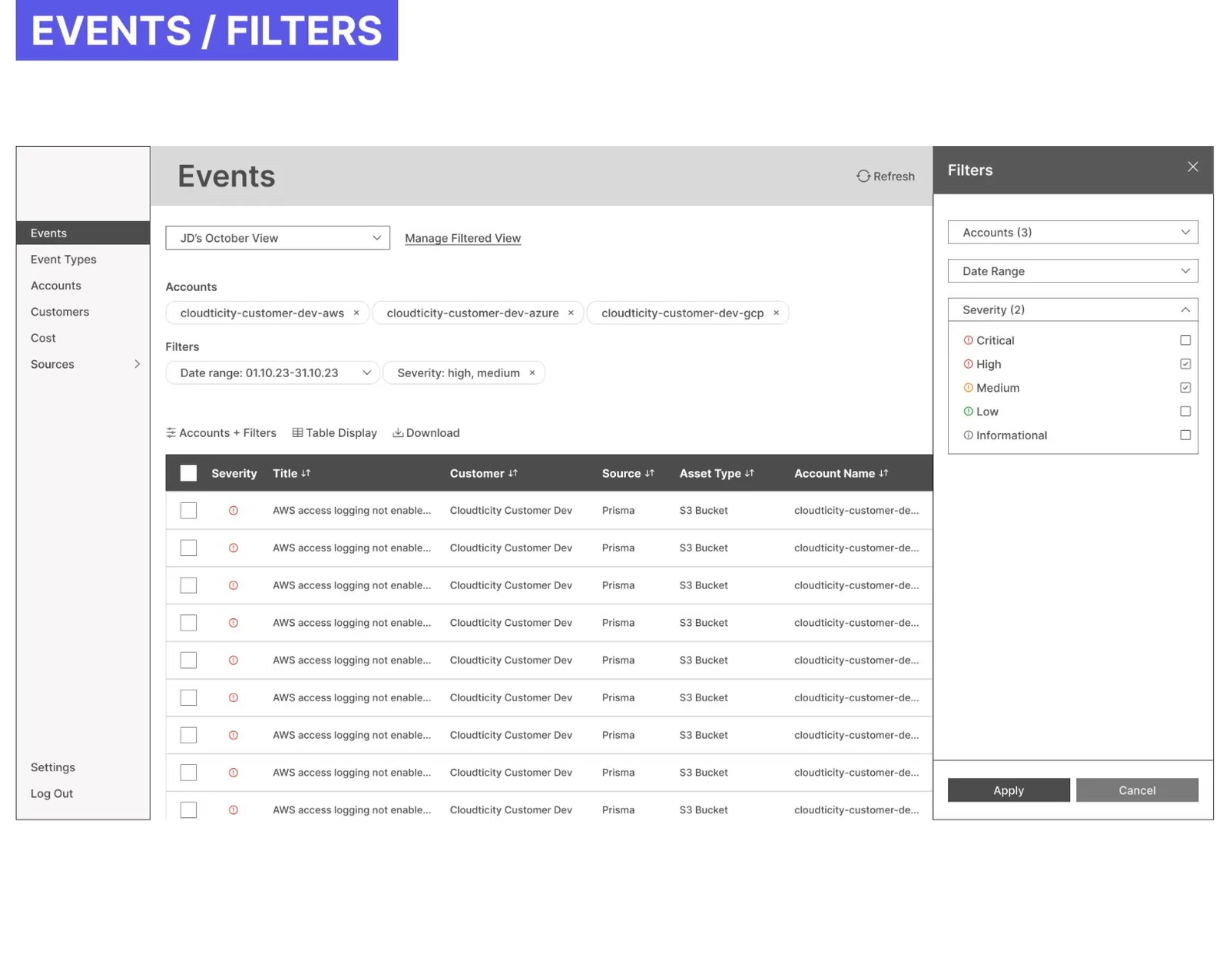Select the first event row checkbox
This screenshot has height=980, width=1229.
point(188,510)
